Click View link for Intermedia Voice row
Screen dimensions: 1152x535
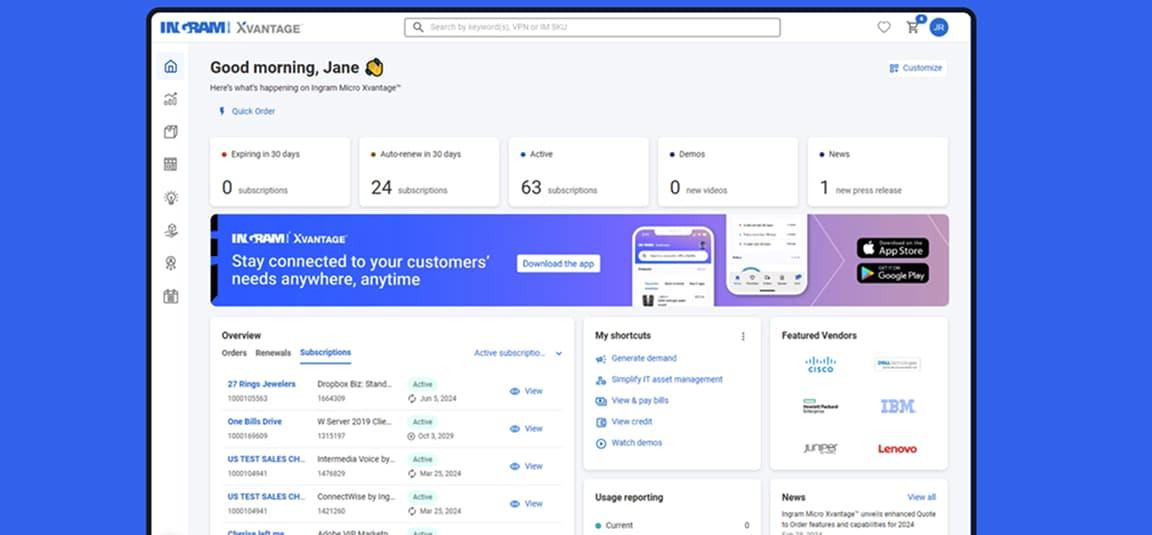533,467
